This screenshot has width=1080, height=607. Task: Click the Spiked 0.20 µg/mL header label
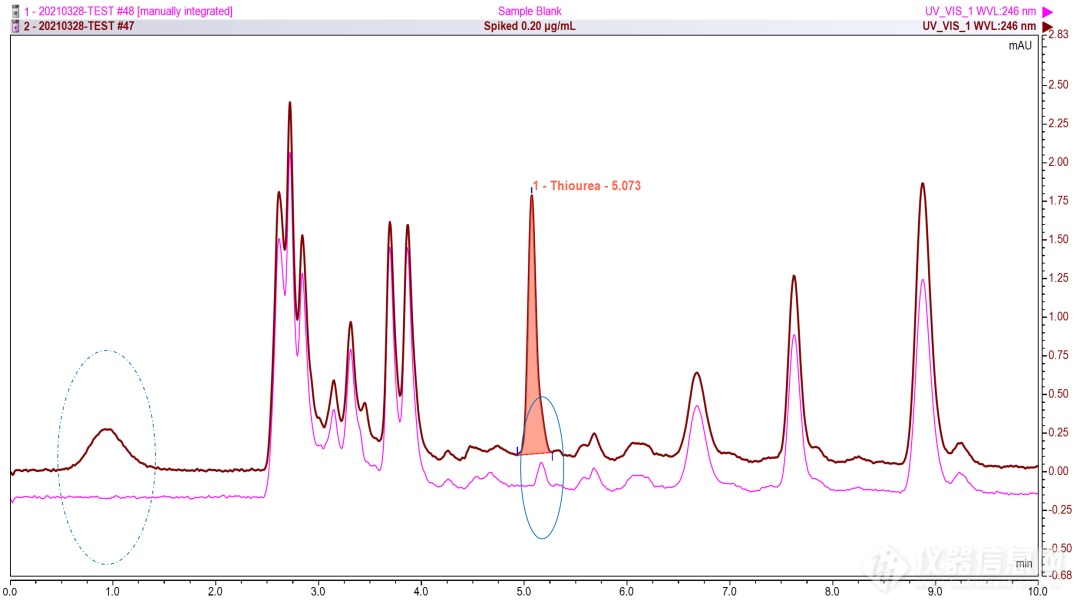[x=529, y=26]
